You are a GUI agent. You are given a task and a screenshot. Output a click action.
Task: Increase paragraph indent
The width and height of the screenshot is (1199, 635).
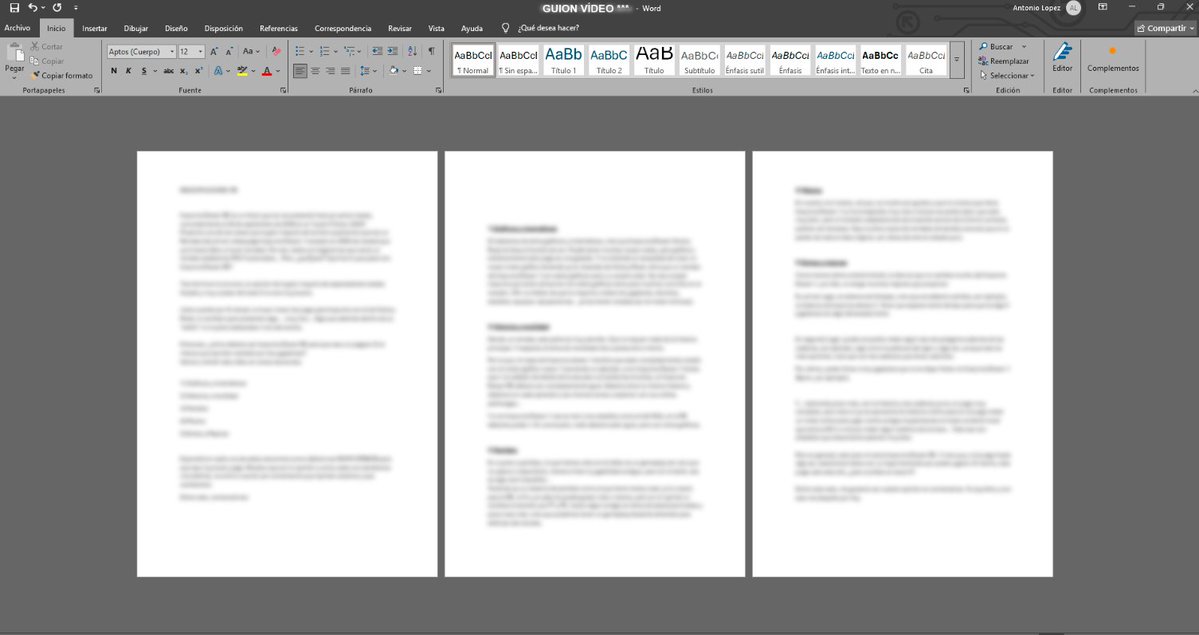pyautogui.click(x=392, y=51)
